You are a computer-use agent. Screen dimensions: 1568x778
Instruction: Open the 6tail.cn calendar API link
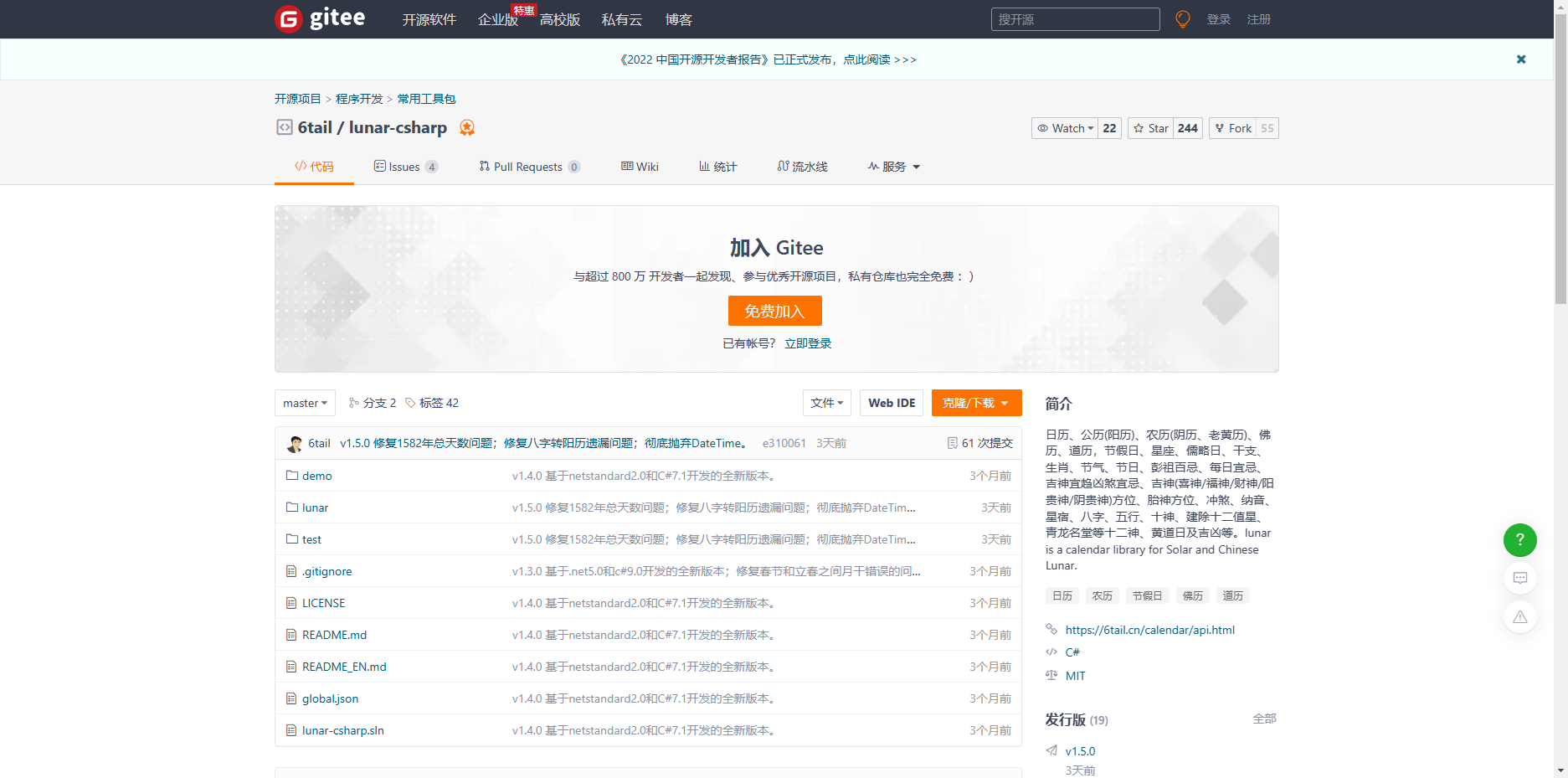[x=1150, y=630]
